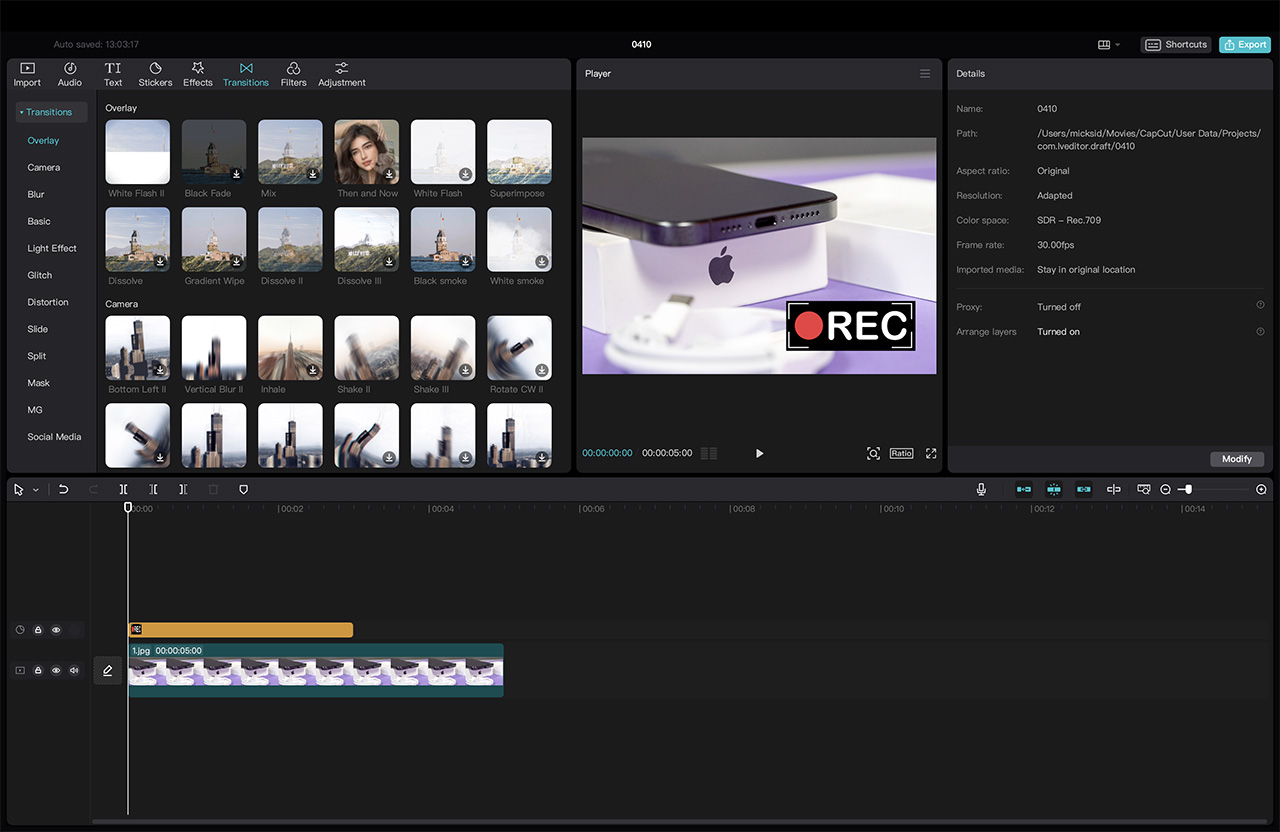
Task: Collapse the Transitions category list
Action: (x=22, y=112)
